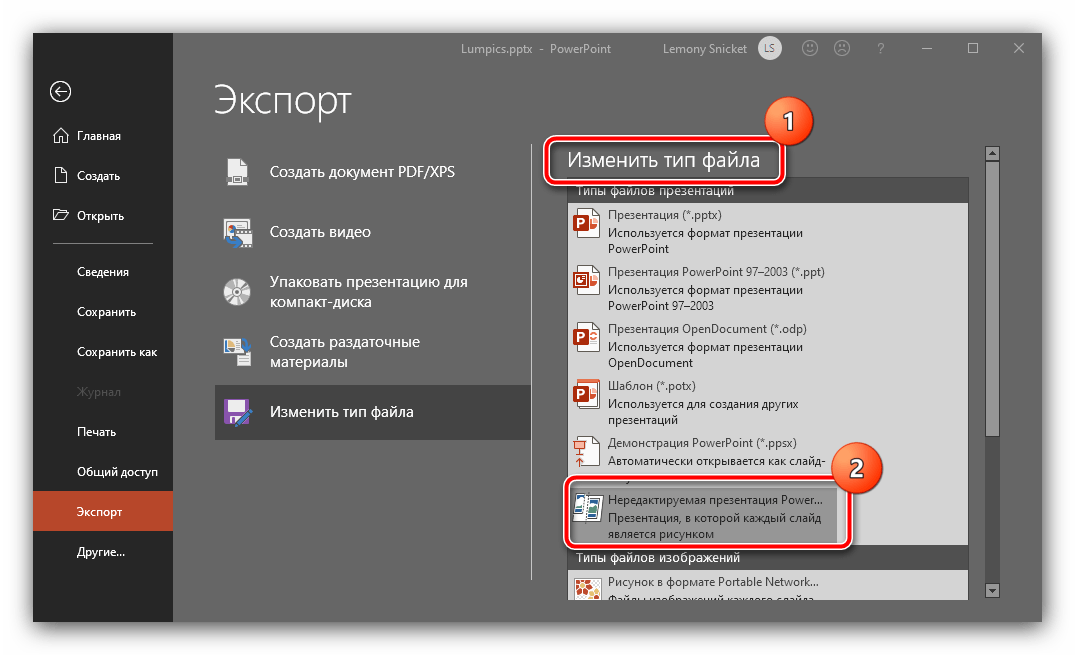The image size is (1075, 655).
Task: Click the happy smiley feedback icon
Action: 811,48
